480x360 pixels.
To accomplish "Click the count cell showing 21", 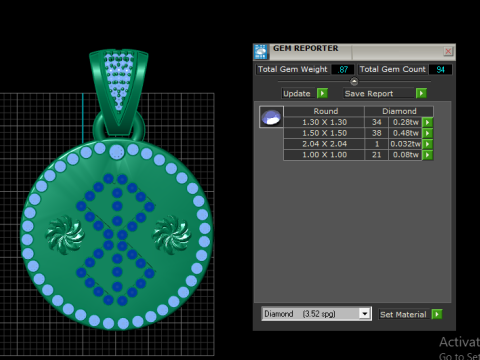I will [x=377, y=155].
